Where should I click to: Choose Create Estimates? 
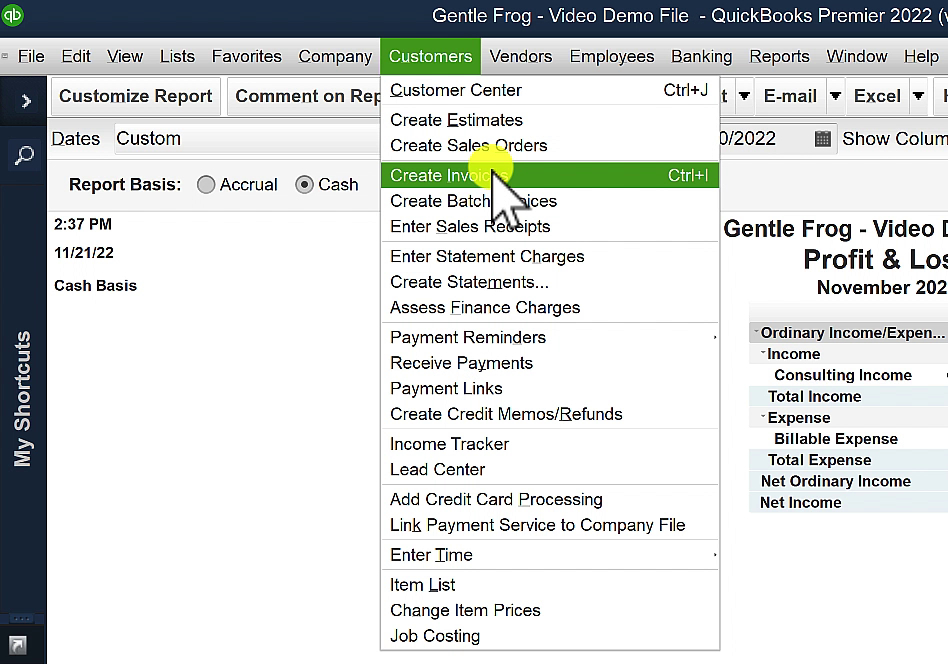[x=550, y=120]
